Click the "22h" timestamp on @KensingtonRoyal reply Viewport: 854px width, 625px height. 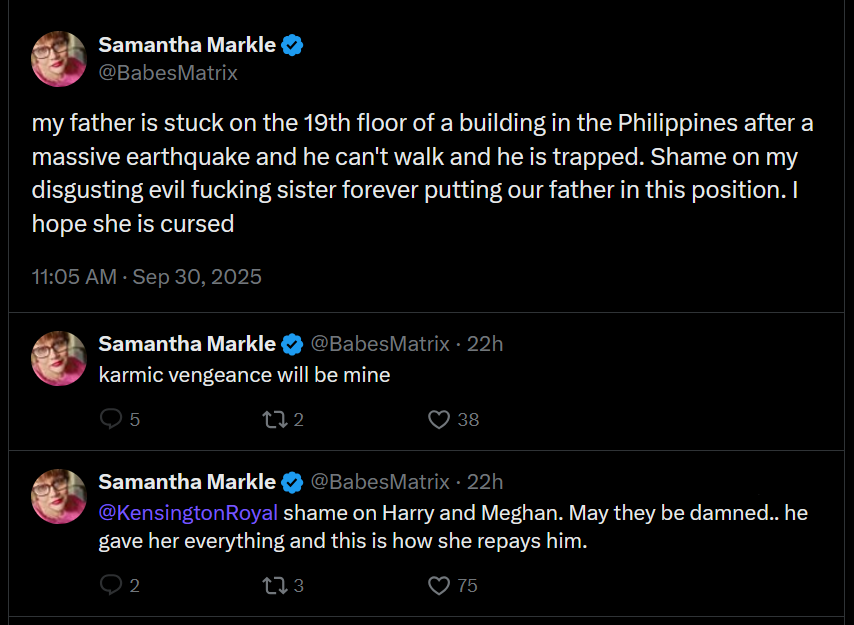(x=485, y=482)
